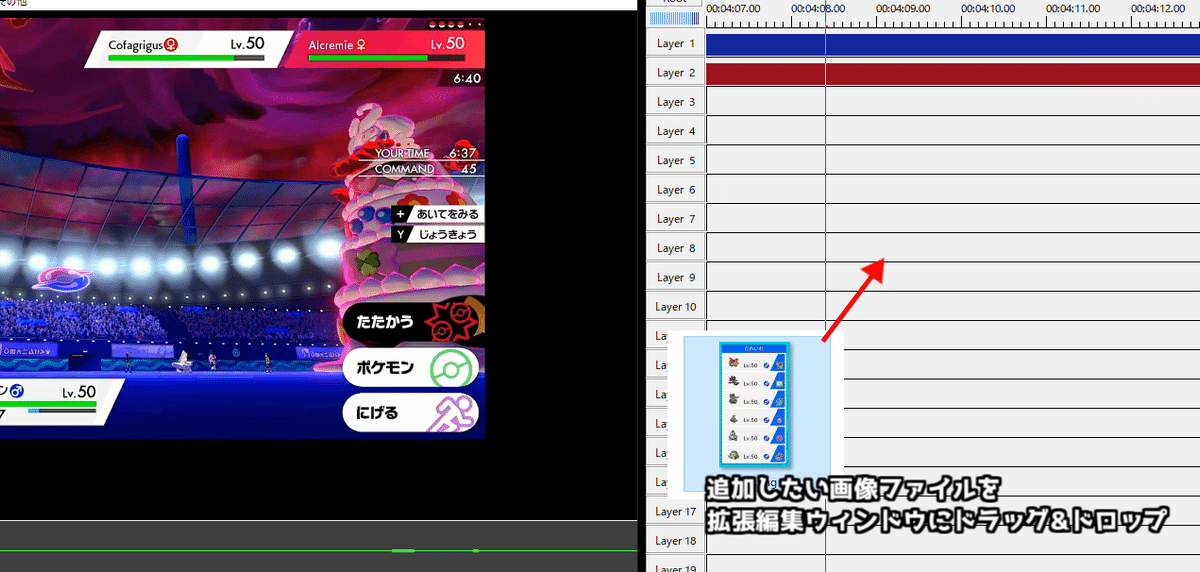Screen dimensions: 1200x572
Task: Jump to 00:04:09.00 on the time ruler
Action: click(x=903, y=8)
